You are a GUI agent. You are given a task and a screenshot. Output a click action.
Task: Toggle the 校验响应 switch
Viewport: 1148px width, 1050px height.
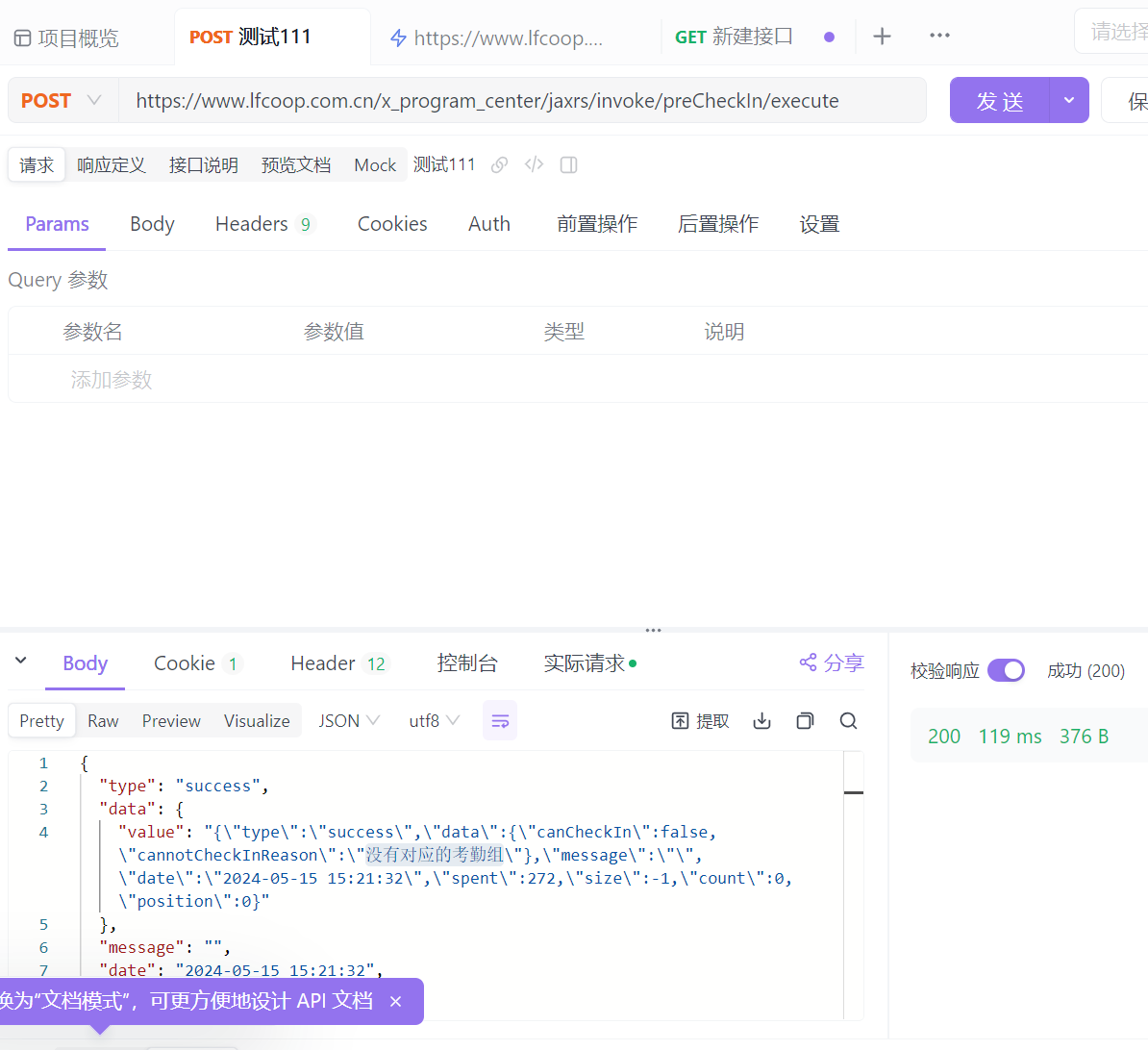(1006, 670)
